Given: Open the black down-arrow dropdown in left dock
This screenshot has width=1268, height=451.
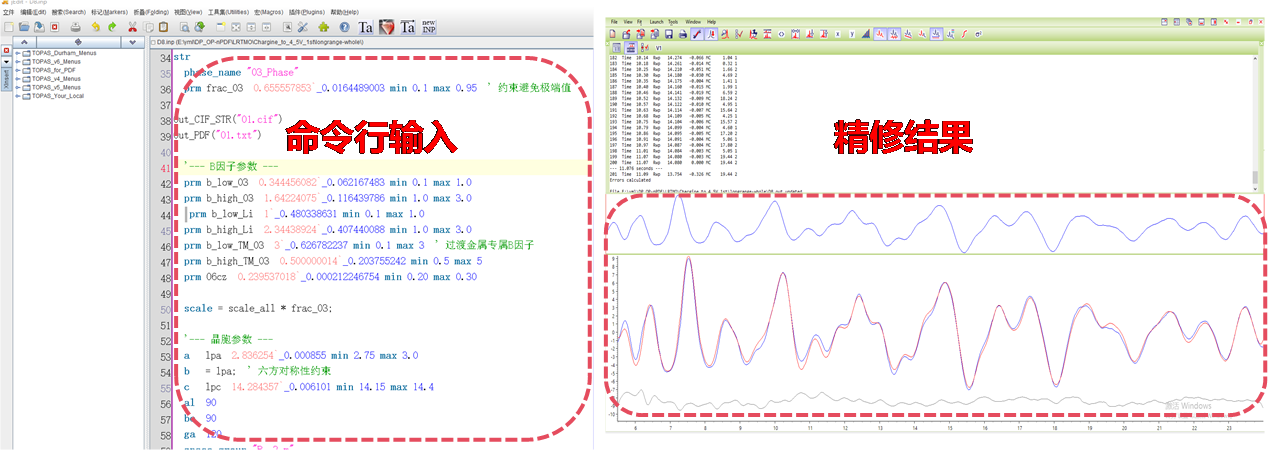Looking at the screenshot, I should click(x=5, y=61).
